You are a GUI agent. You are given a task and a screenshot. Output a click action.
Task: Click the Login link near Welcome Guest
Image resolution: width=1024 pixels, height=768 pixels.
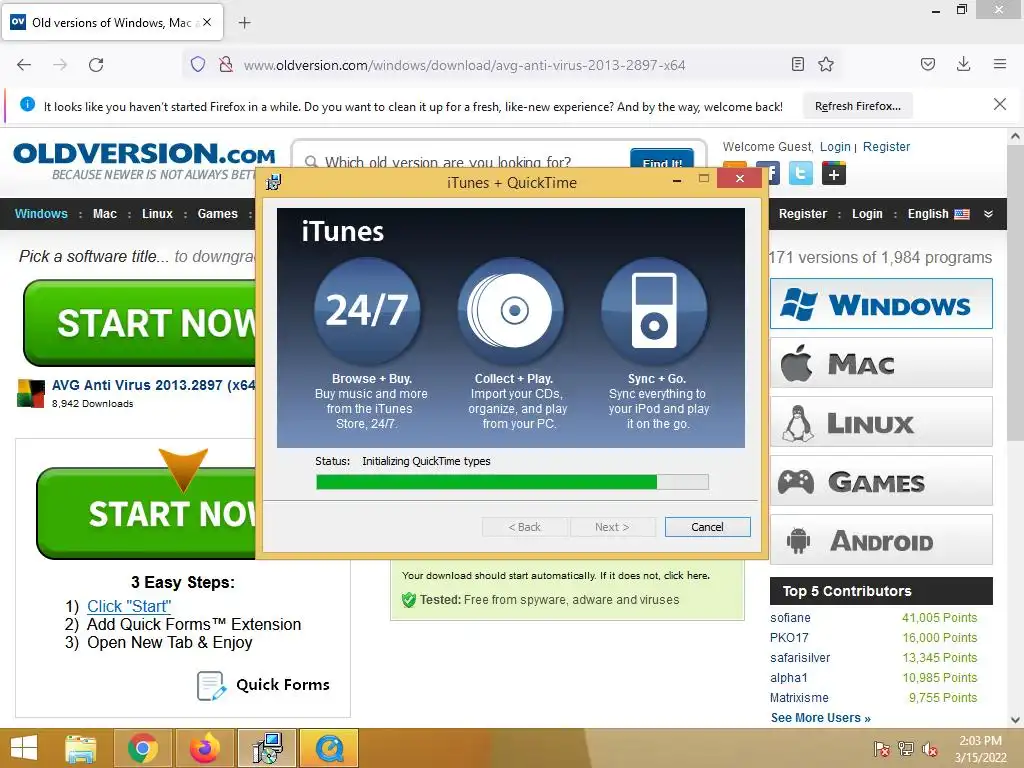pos(835,147)
